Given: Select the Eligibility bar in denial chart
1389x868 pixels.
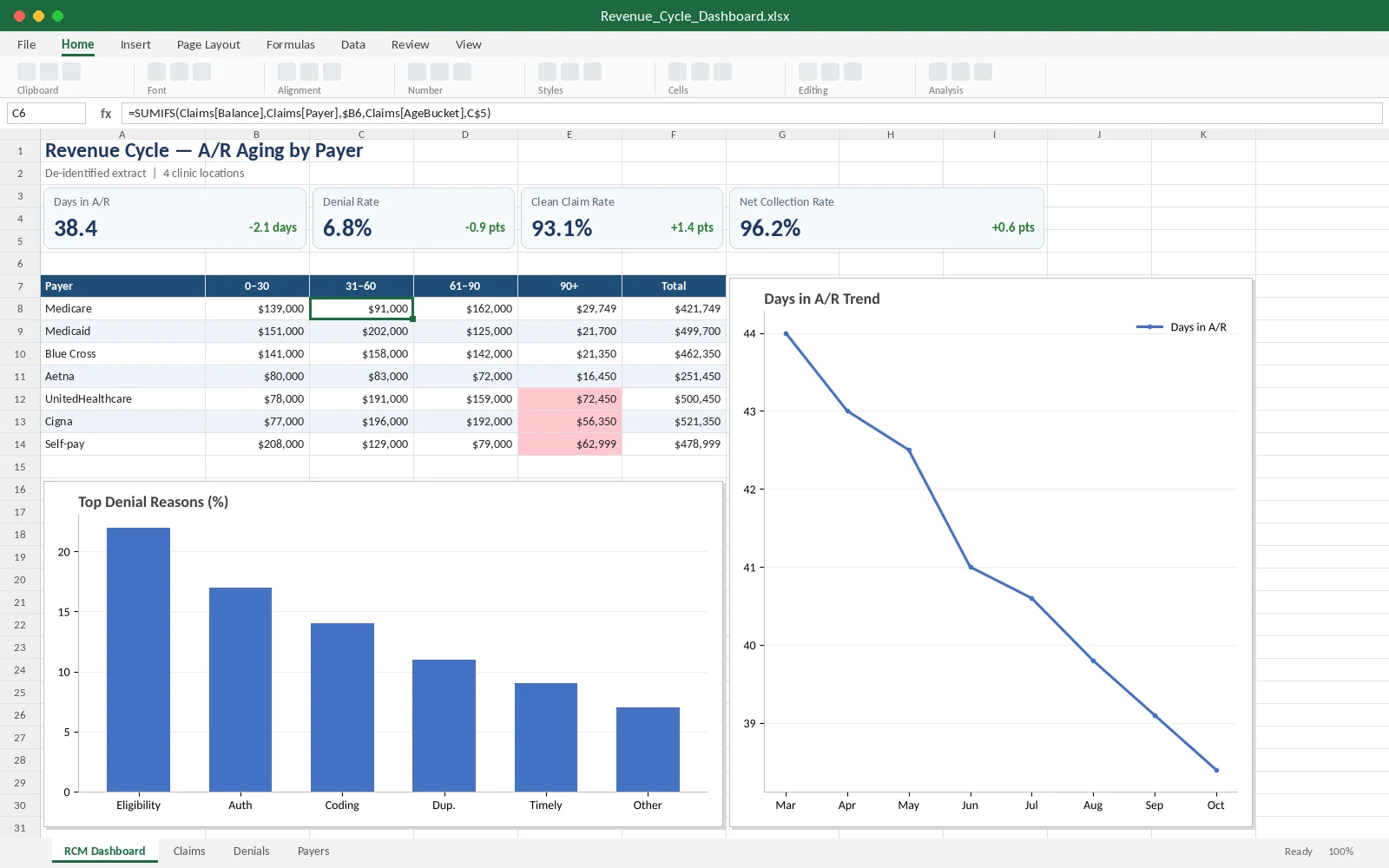Looking at the screenshot, I should [x=138, y=660].
